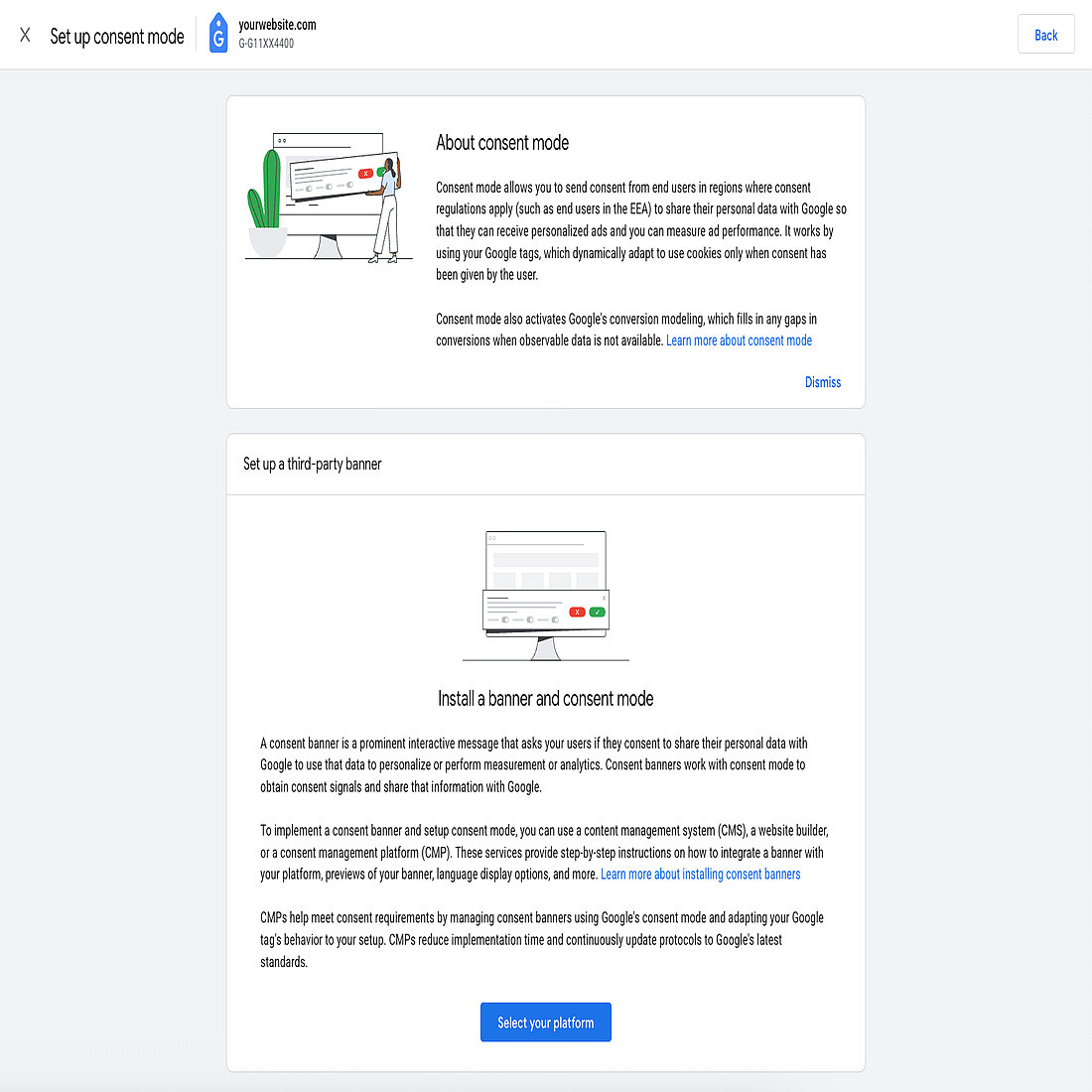Image resolution: width=1092 pixels, height=1092 pixels.
Task: Click the About consent mode heading
Action: pyautogui.click(x=502, y=142)
